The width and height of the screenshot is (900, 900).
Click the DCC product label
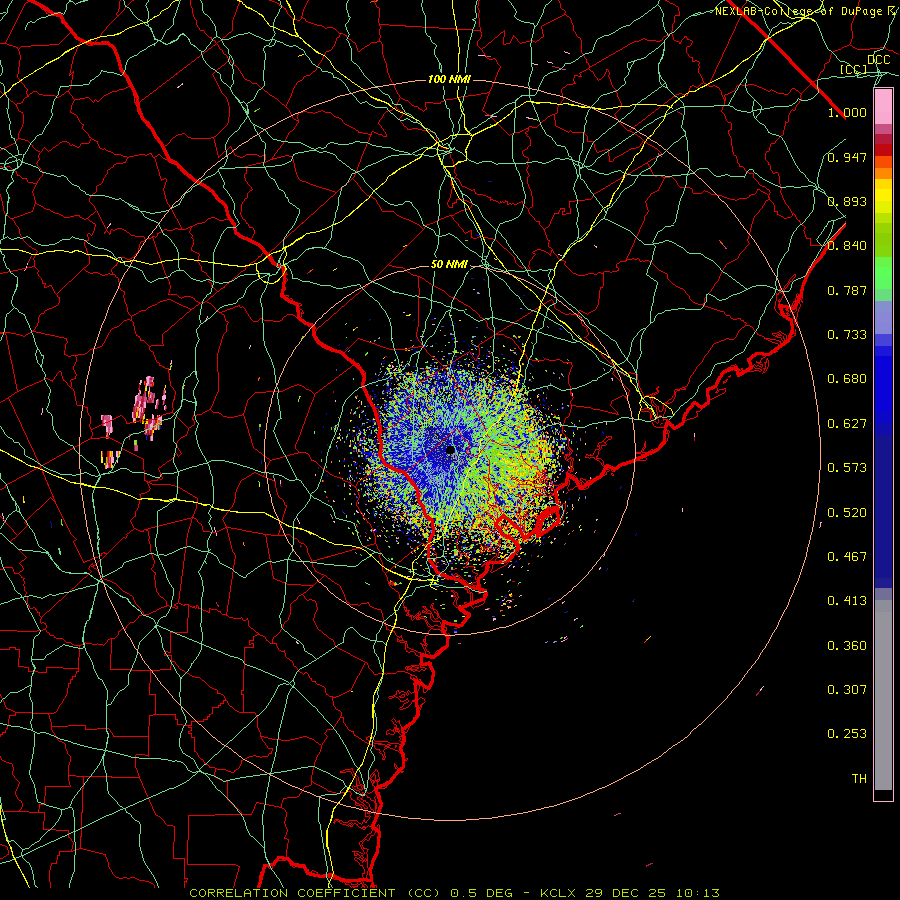(879, 60)
